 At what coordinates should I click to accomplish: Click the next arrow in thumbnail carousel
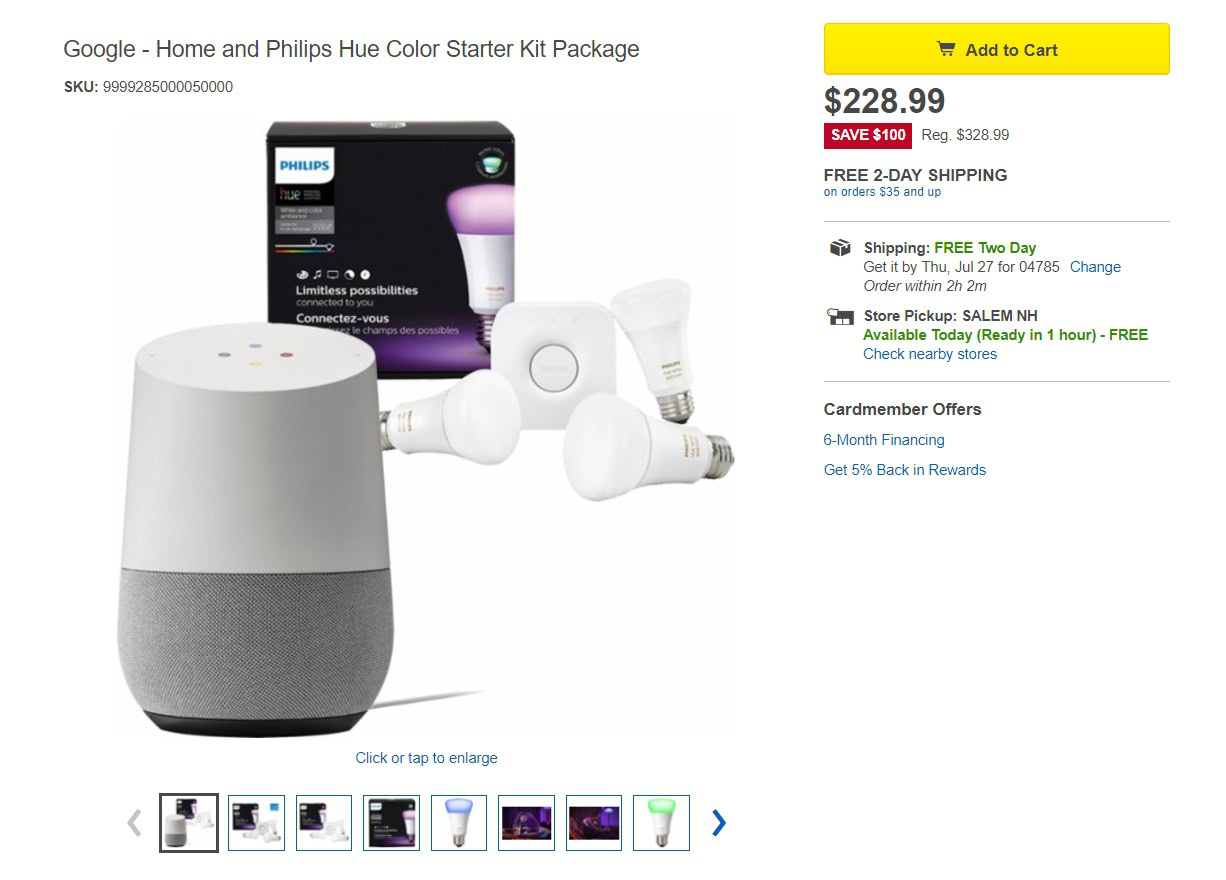point(718,823)
